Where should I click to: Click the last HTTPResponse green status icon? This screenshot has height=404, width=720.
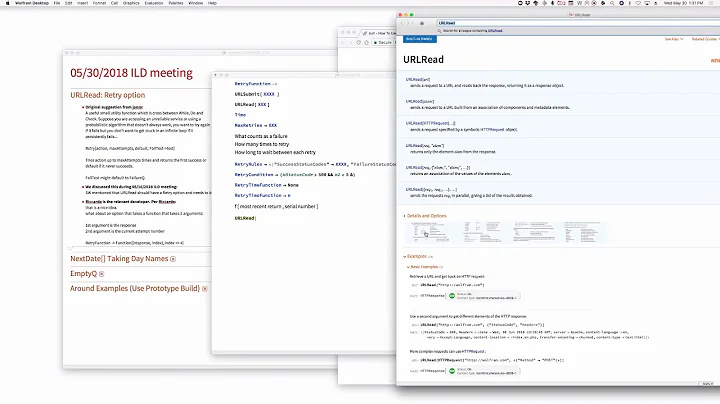pyautogui.click(x=452, y=371)
